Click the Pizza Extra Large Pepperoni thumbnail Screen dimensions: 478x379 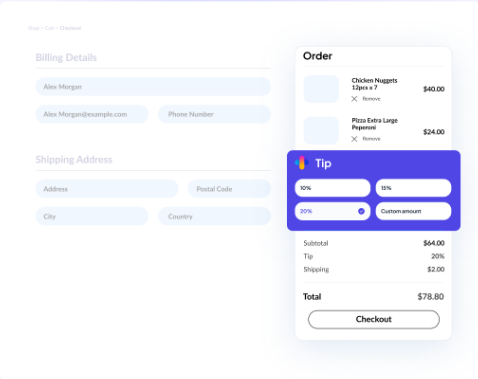pyautogui.click(x=321, y=130)
